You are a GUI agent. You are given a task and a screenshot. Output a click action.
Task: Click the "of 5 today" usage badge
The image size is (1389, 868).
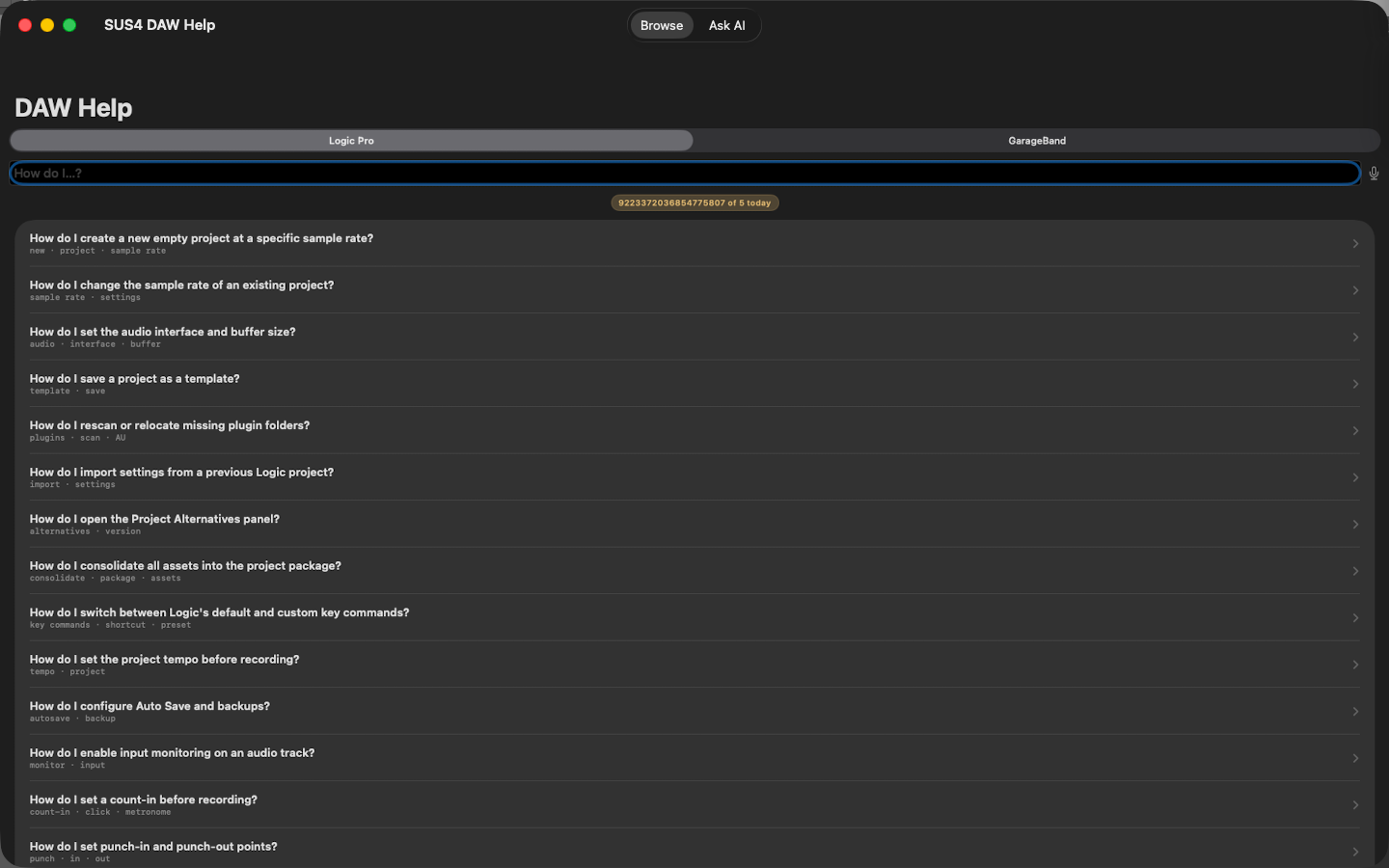tap(694, 203)
